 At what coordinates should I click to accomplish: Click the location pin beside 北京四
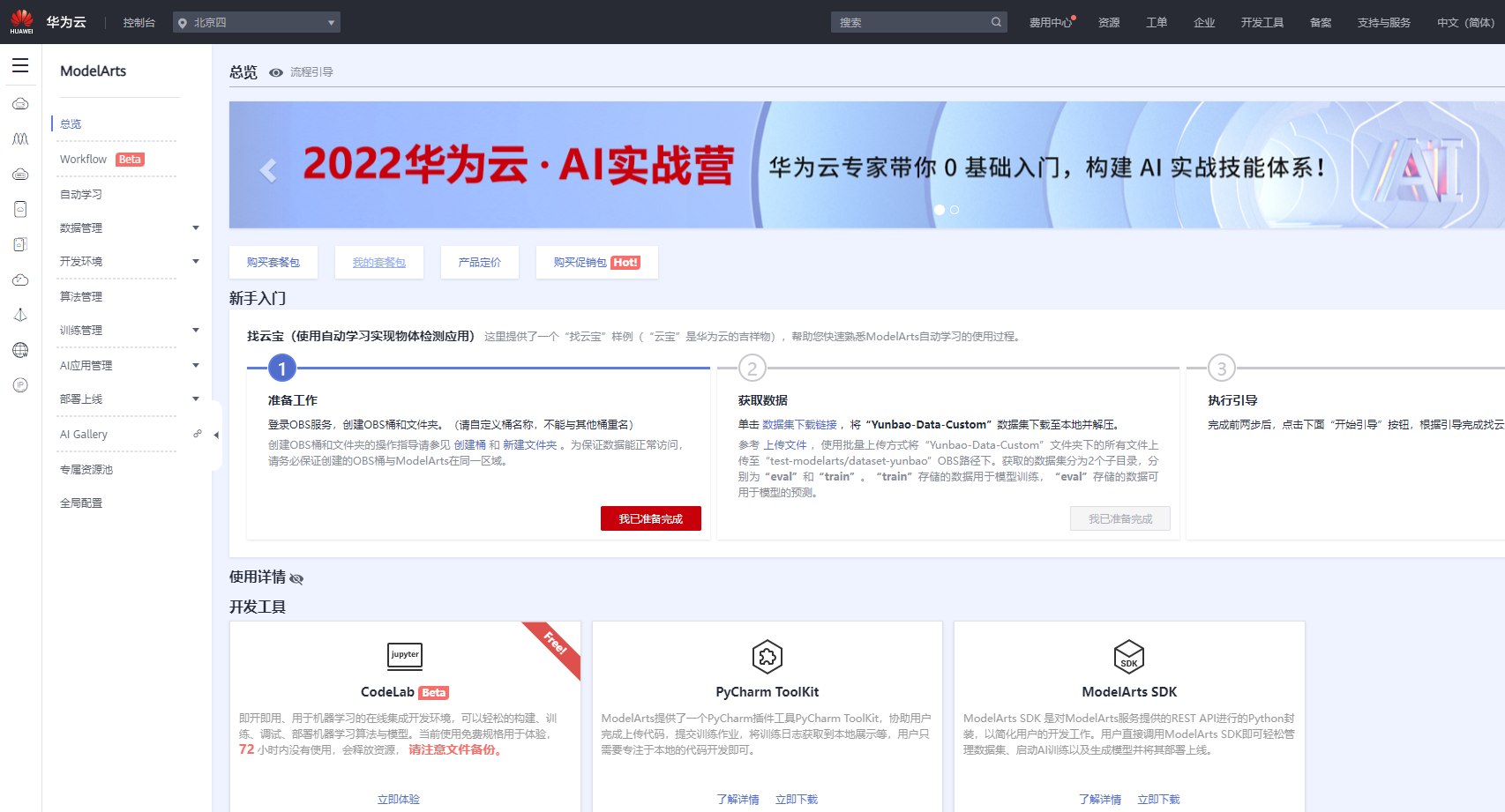click(183, 23)
